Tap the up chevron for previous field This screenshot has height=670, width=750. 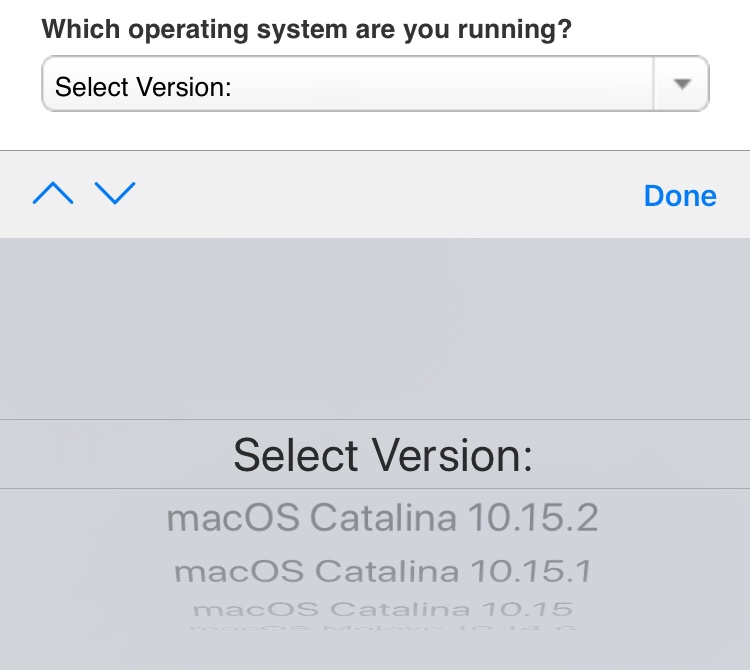click(53, 194)
